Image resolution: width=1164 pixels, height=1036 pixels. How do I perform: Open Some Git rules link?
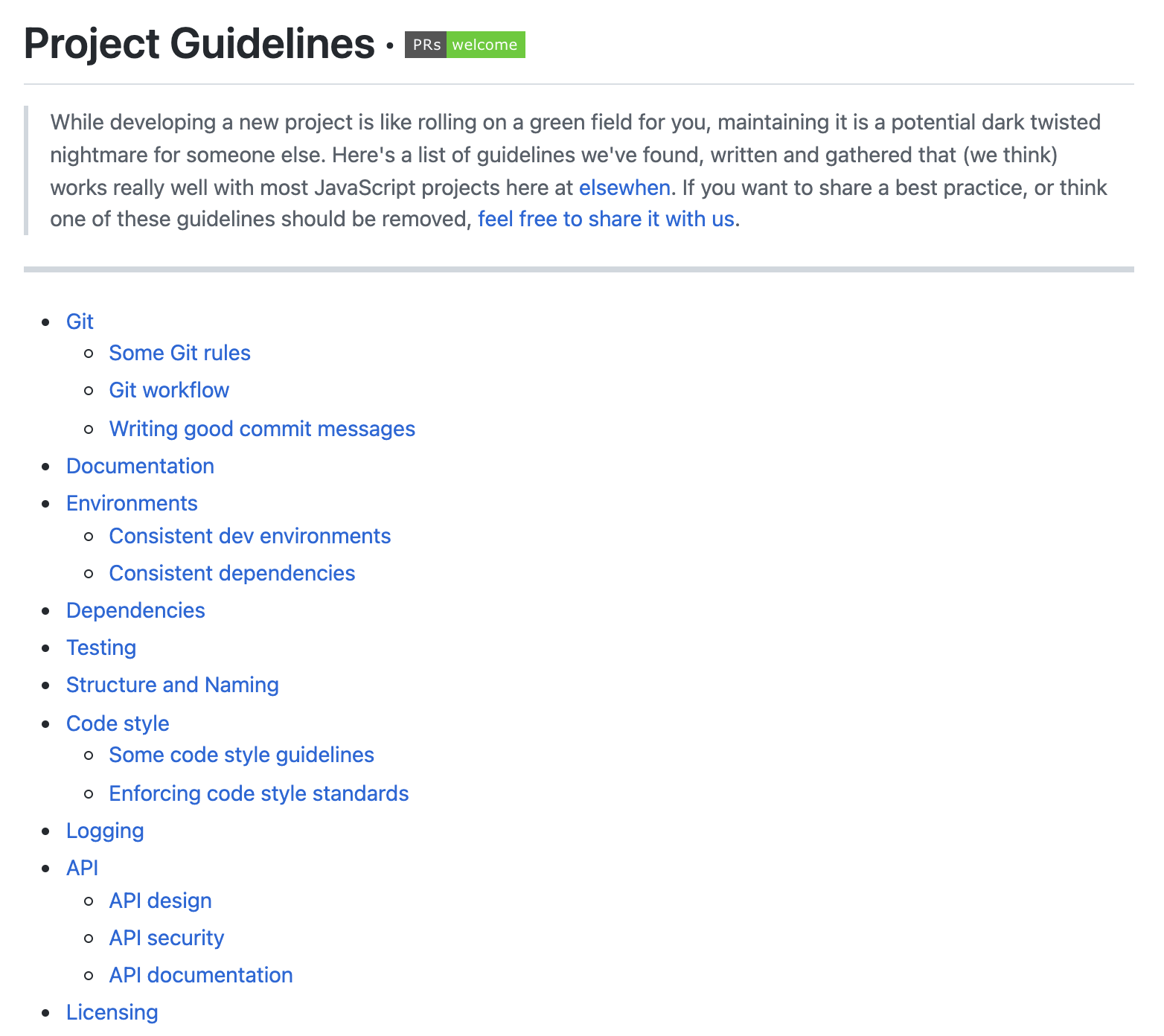[x=179, y=353]
